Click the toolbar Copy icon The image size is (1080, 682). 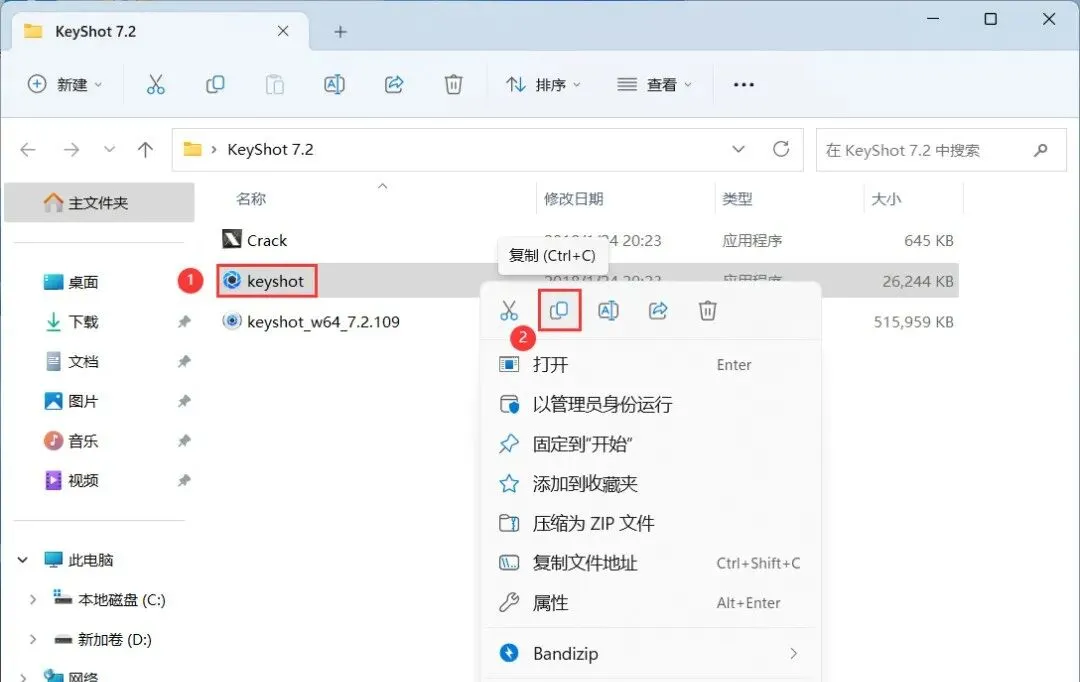(215, 85)
